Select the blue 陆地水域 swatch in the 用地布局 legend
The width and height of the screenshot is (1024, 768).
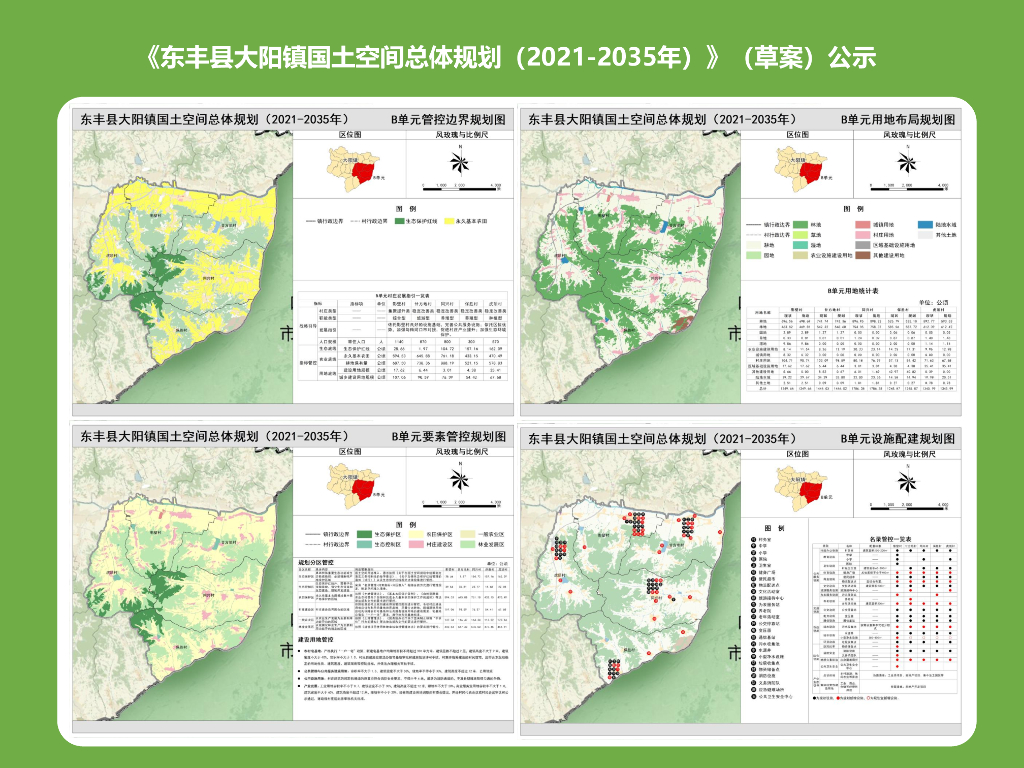pyautogui.click(x=925, y=225)
